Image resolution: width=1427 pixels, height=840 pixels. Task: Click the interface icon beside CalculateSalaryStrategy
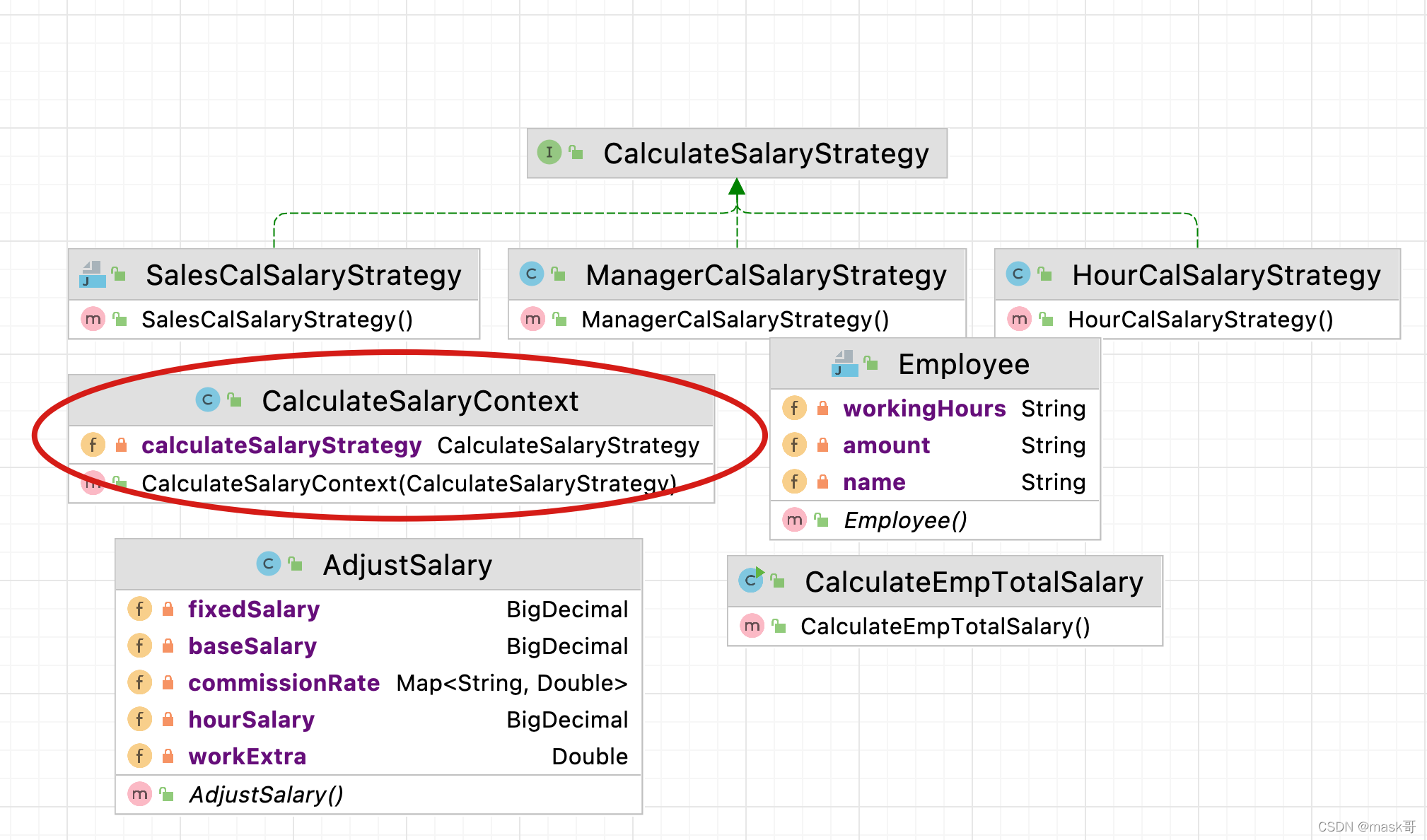click(549, 152)
